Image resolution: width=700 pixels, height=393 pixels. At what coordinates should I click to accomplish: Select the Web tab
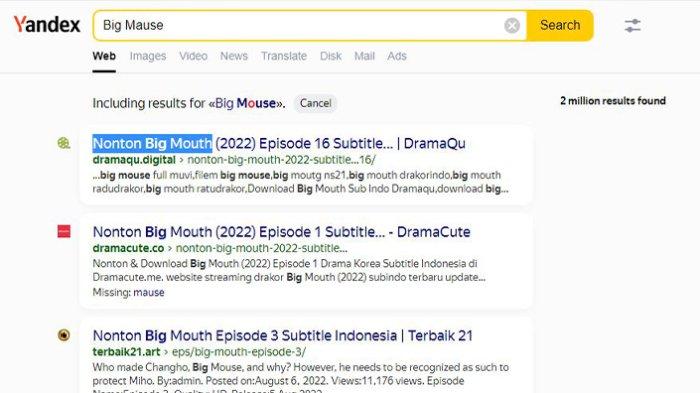pos(104,56)
